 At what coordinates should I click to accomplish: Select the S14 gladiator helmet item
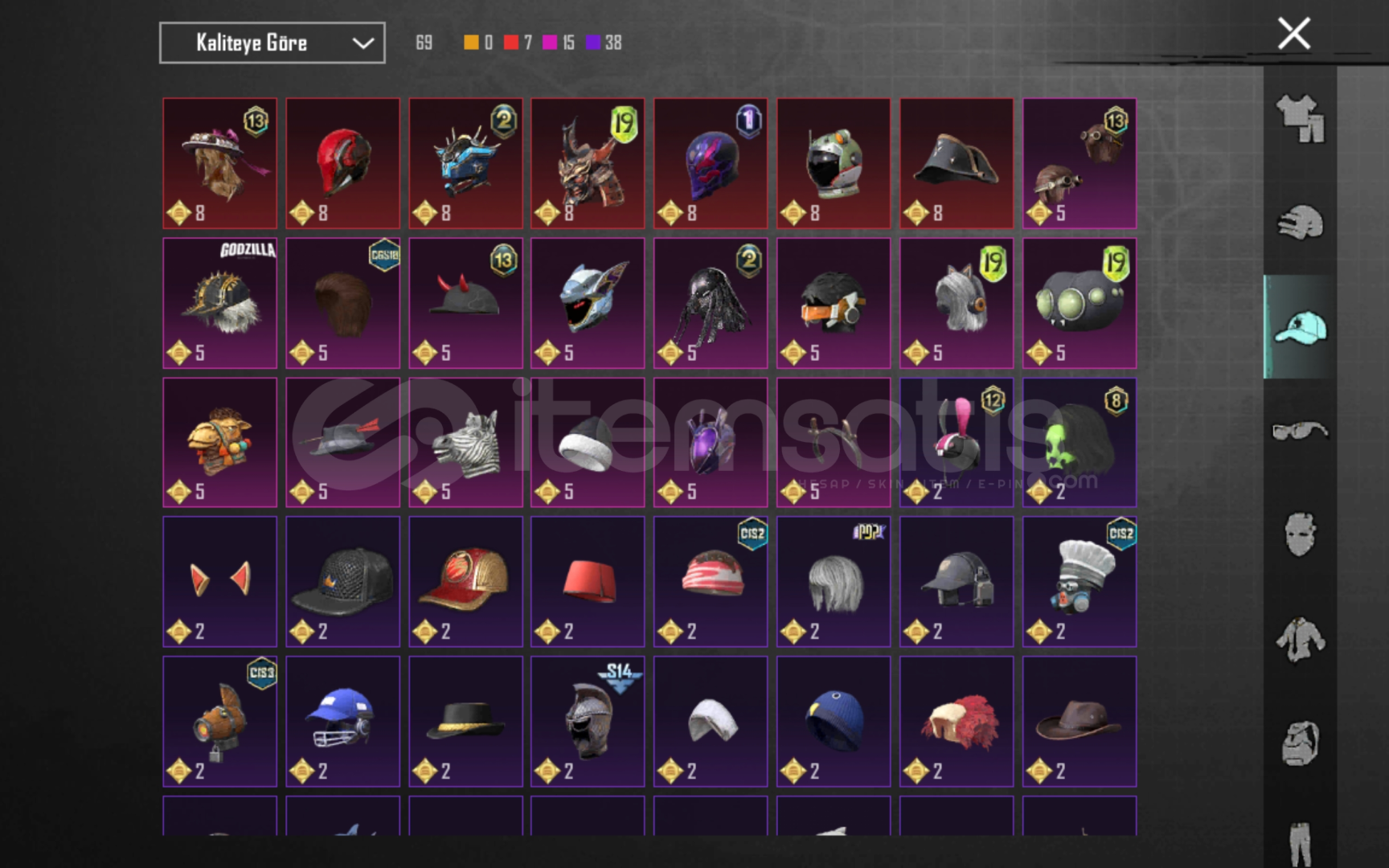(x=588, y=722)
